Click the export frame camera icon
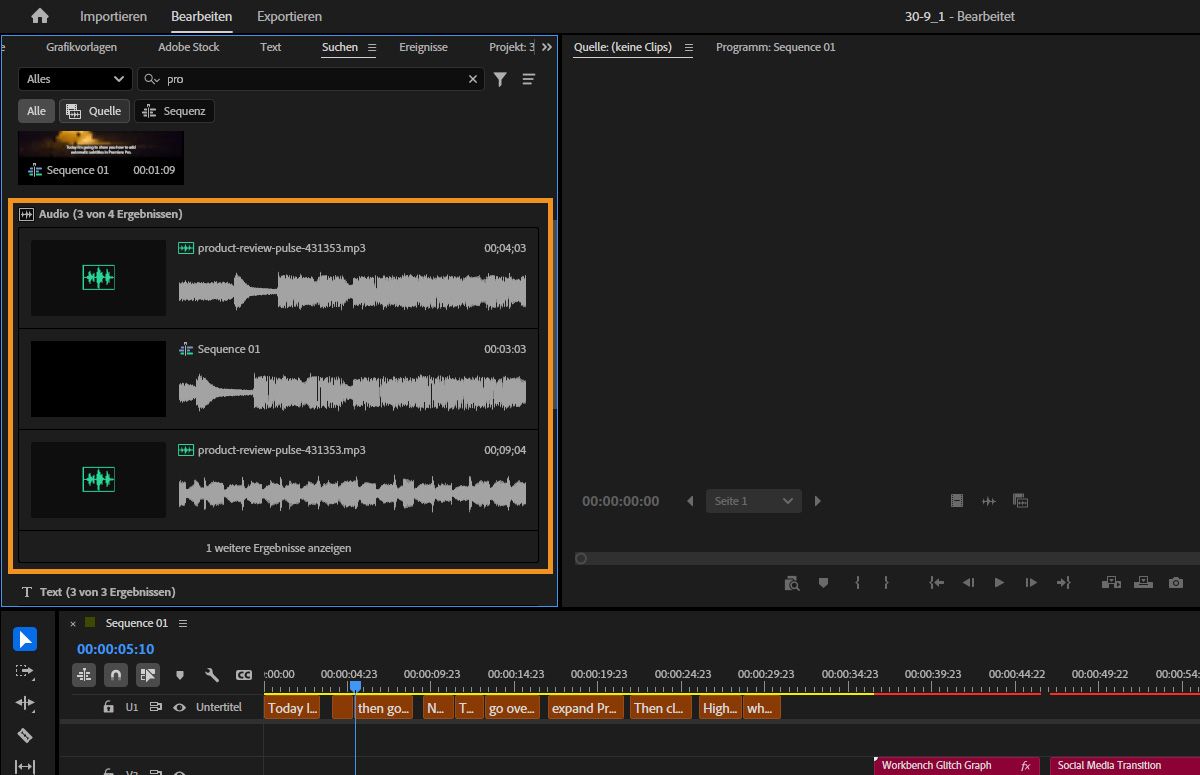The height and width of the screenshot is (775, 1200). point(1176,582)
